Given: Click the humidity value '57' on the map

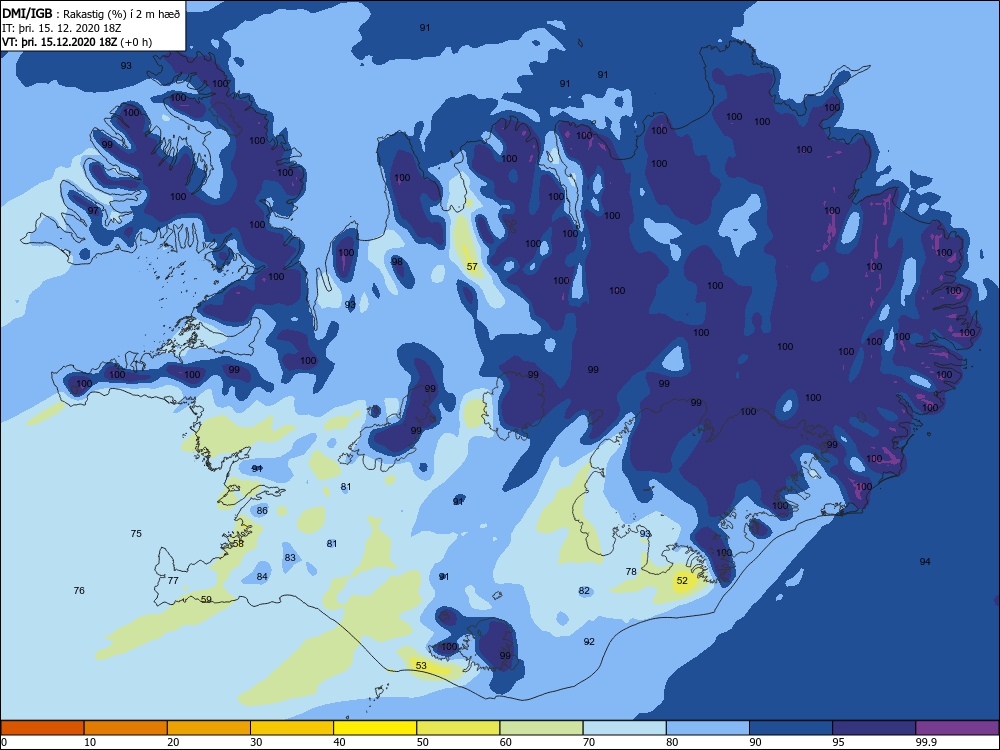Looking at the screenshot, I should tap(472, 267).
